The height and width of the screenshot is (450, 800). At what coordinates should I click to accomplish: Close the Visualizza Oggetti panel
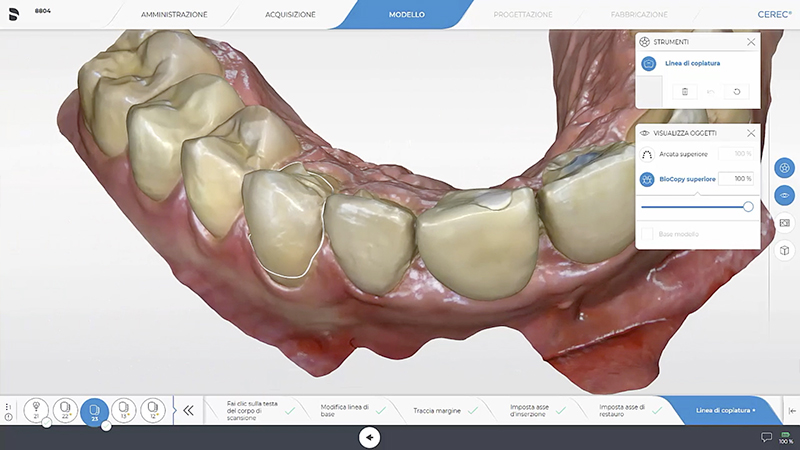pyautogui.click(x=751, y=133)
